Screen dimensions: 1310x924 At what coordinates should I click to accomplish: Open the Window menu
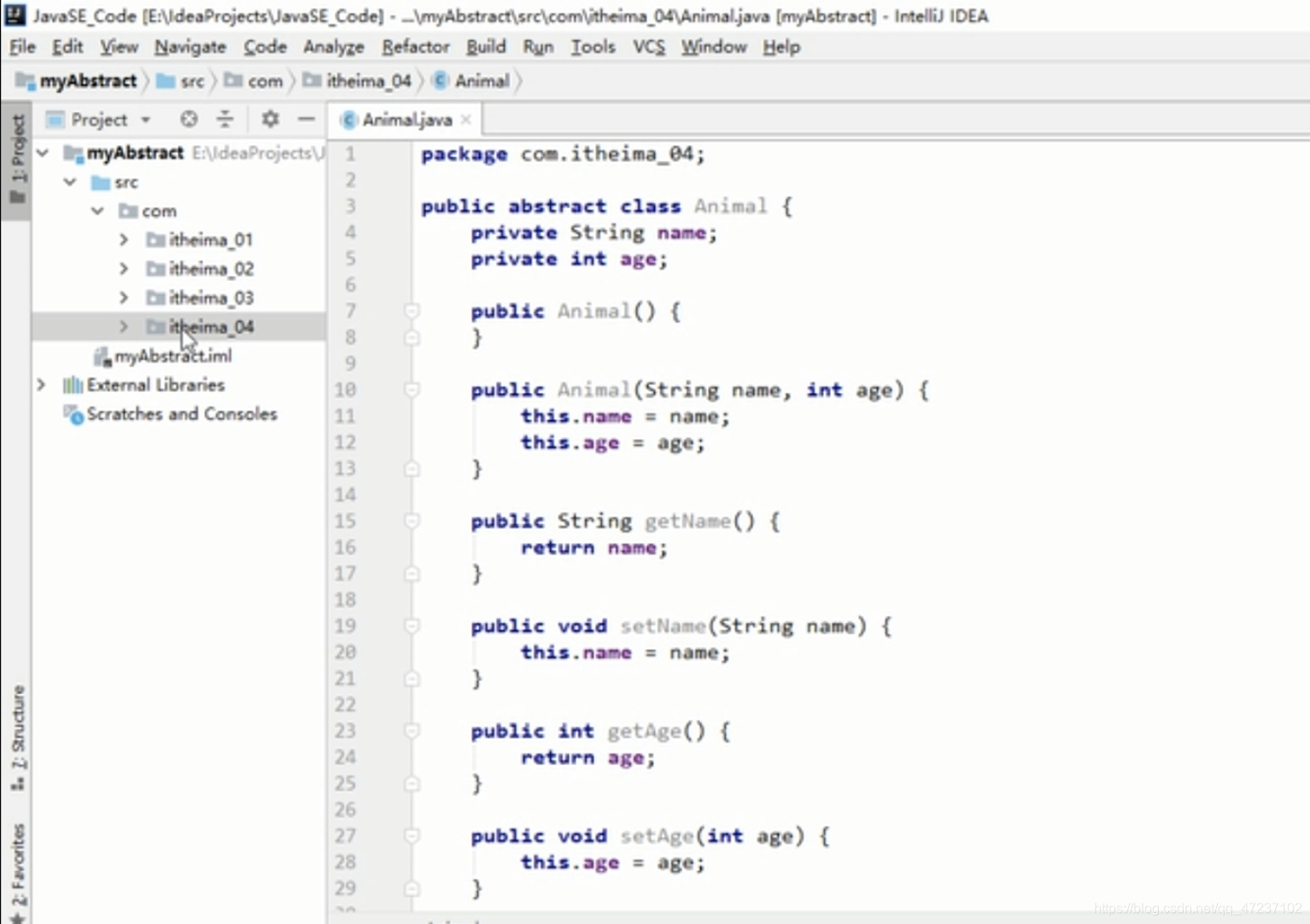(x=713, y=47)
